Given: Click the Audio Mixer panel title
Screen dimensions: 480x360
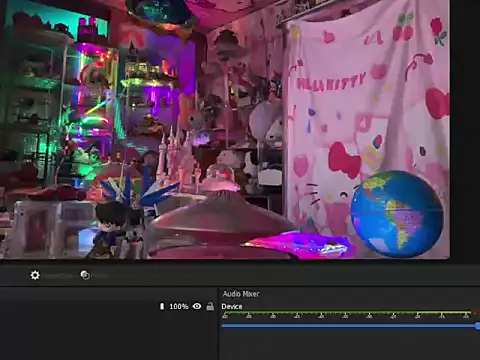Looking at the screenshot, I should tap(241, 294).
